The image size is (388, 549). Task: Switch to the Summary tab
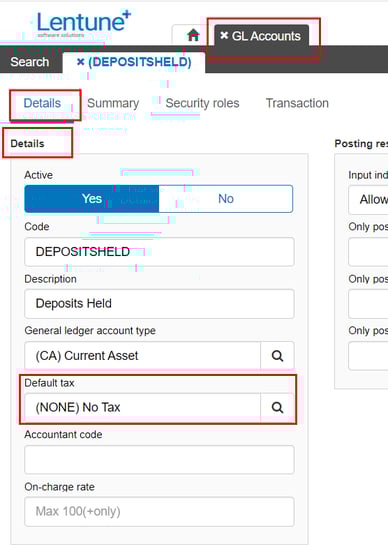coord(113,103)
